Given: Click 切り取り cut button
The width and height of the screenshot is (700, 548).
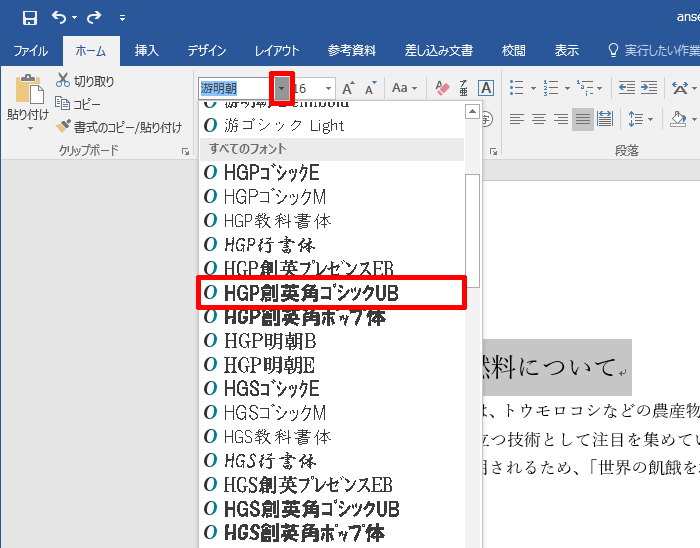Looking at the screenshot, I should click(x=85, y=81).
